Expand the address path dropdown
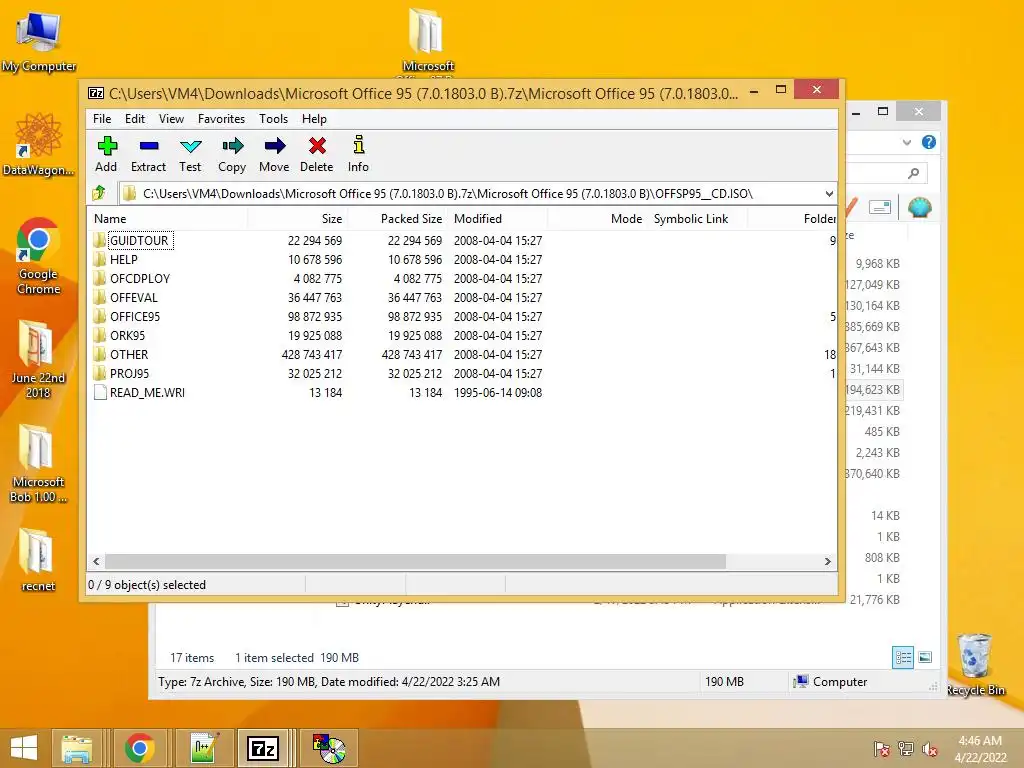1024x768 pixels. point(829,193)
